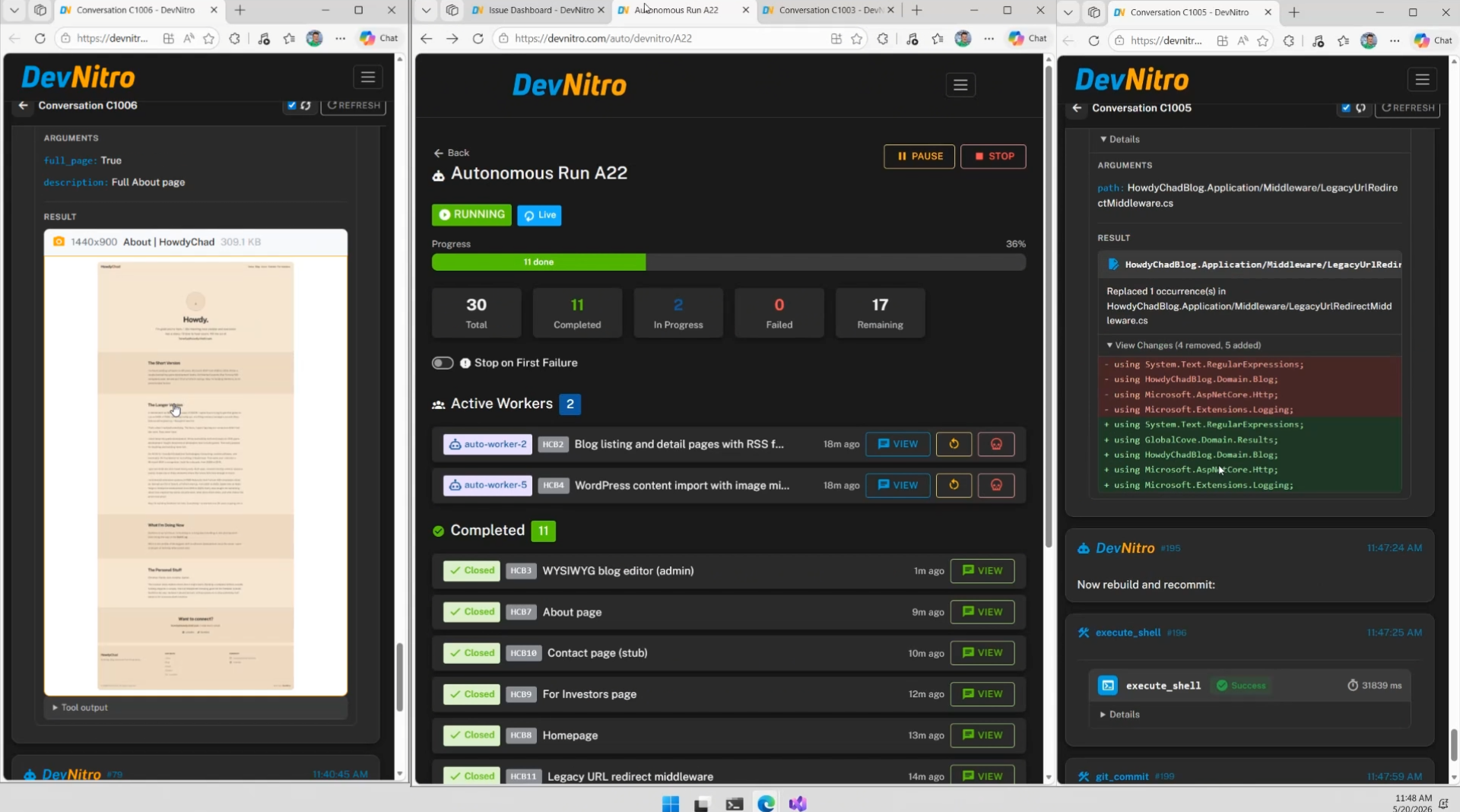Open hamburger menu in Conversation C1005 window

(x=1422, y=79)
